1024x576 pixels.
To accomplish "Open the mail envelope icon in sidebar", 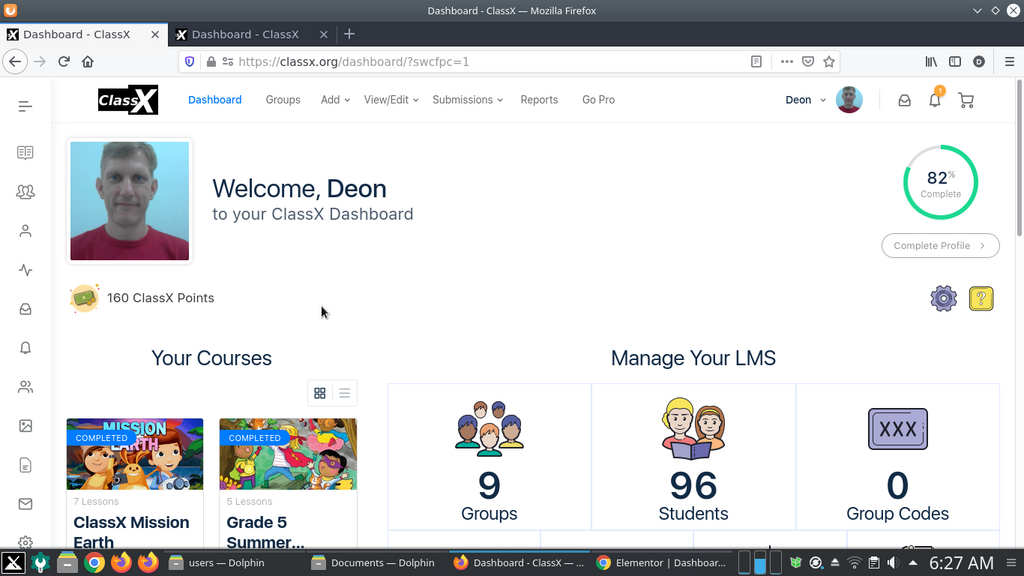I will (25, 504).
